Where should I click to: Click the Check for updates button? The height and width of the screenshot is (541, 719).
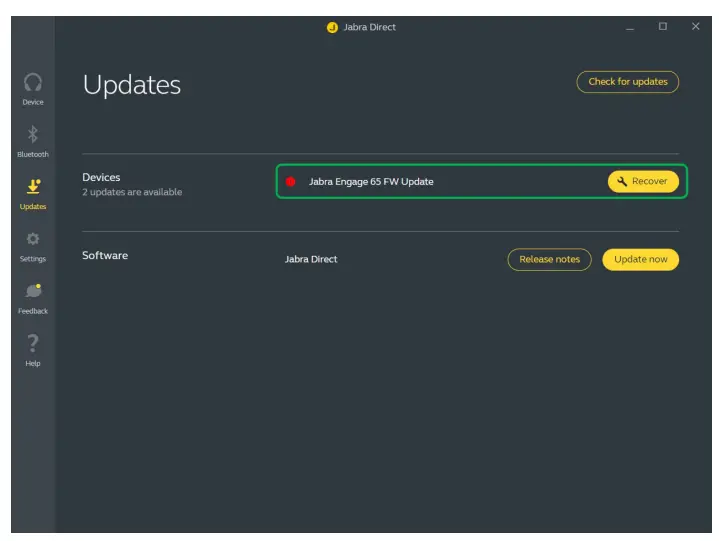point(627,82)
